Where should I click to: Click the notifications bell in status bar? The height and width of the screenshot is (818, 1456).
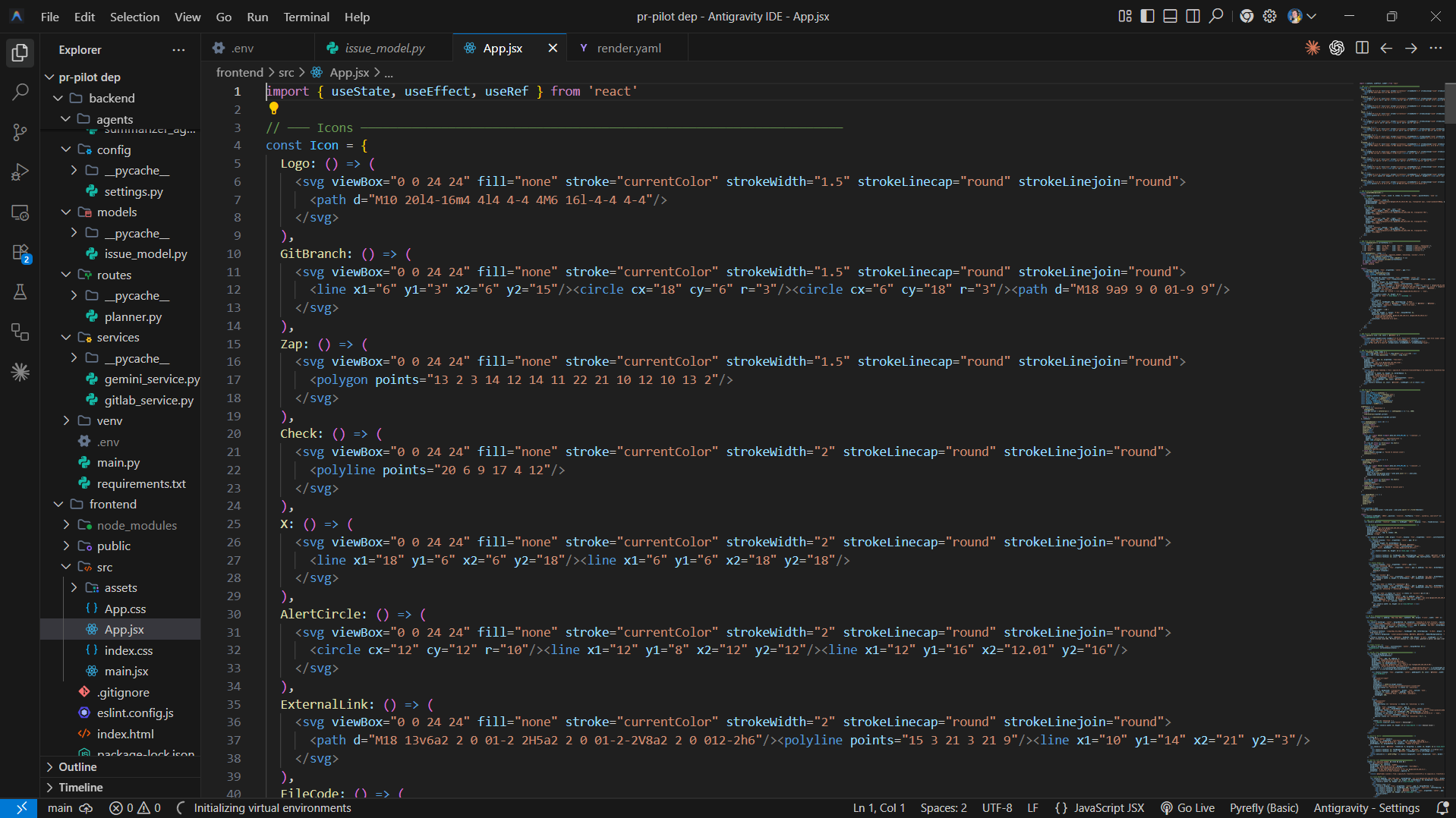pos(1442,808)
